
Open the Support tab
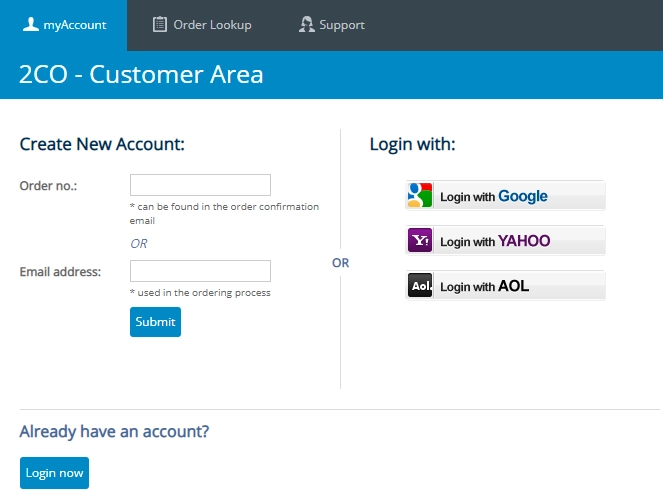click(332, 25)
